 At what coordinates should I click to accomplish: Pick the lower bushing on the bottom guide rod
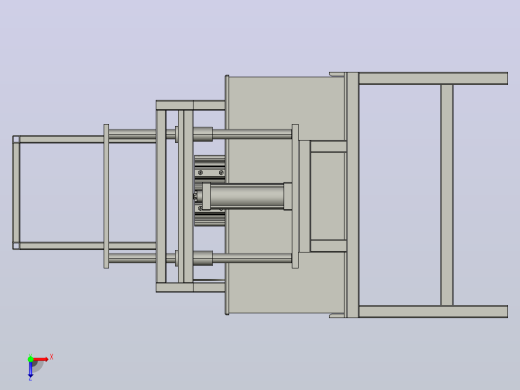coord(203,258)
